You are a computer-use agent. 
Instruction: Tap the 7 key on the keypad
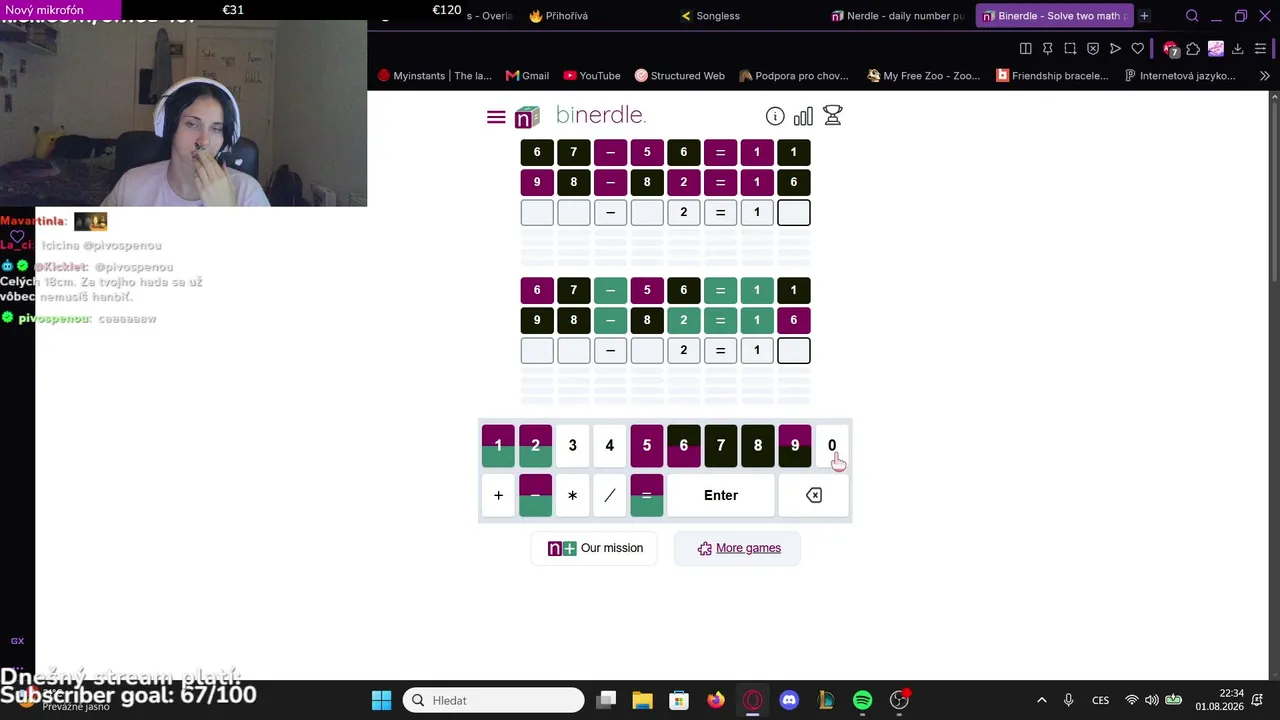point(721,446)
